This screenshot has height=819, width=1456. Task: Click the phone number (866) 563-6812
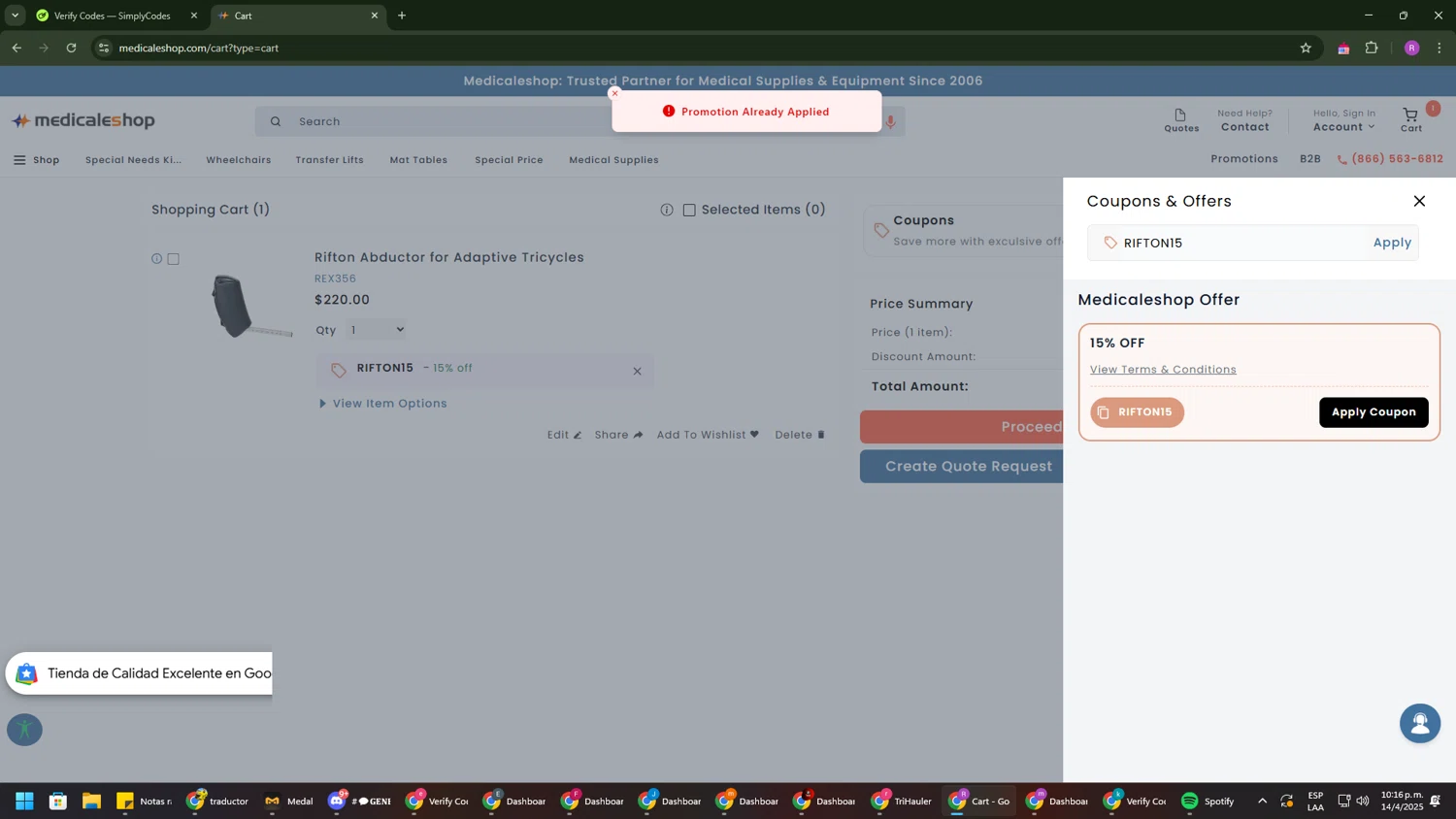tap(1390, 159)
